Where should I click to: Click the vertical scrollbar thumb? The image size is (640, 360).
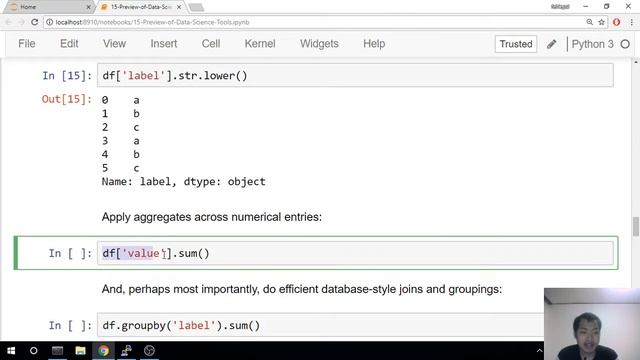(636, 226)
